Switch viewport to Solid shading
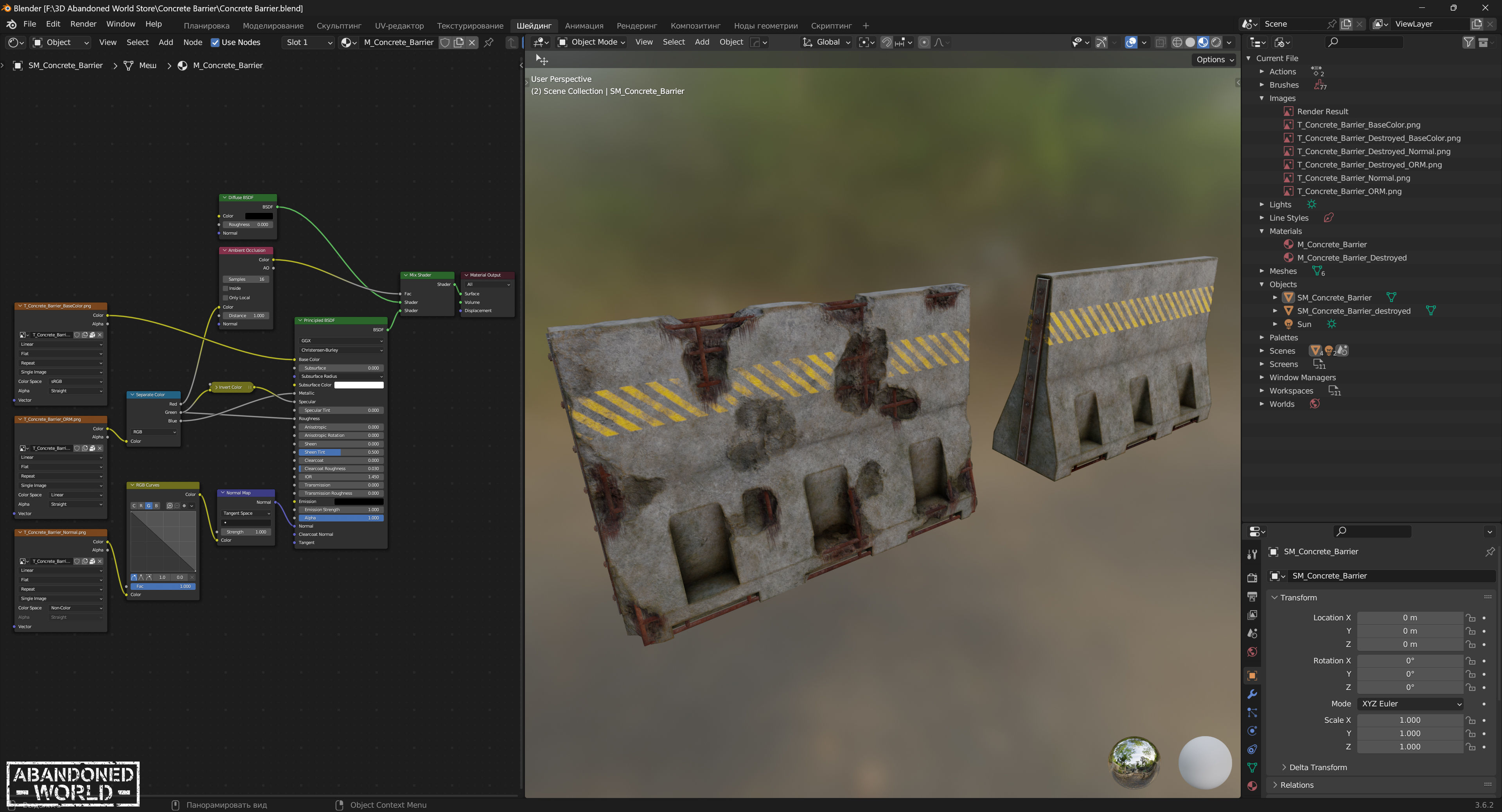The height and width of the screenshot is (812, 1502). click(x=1190, y=43)
